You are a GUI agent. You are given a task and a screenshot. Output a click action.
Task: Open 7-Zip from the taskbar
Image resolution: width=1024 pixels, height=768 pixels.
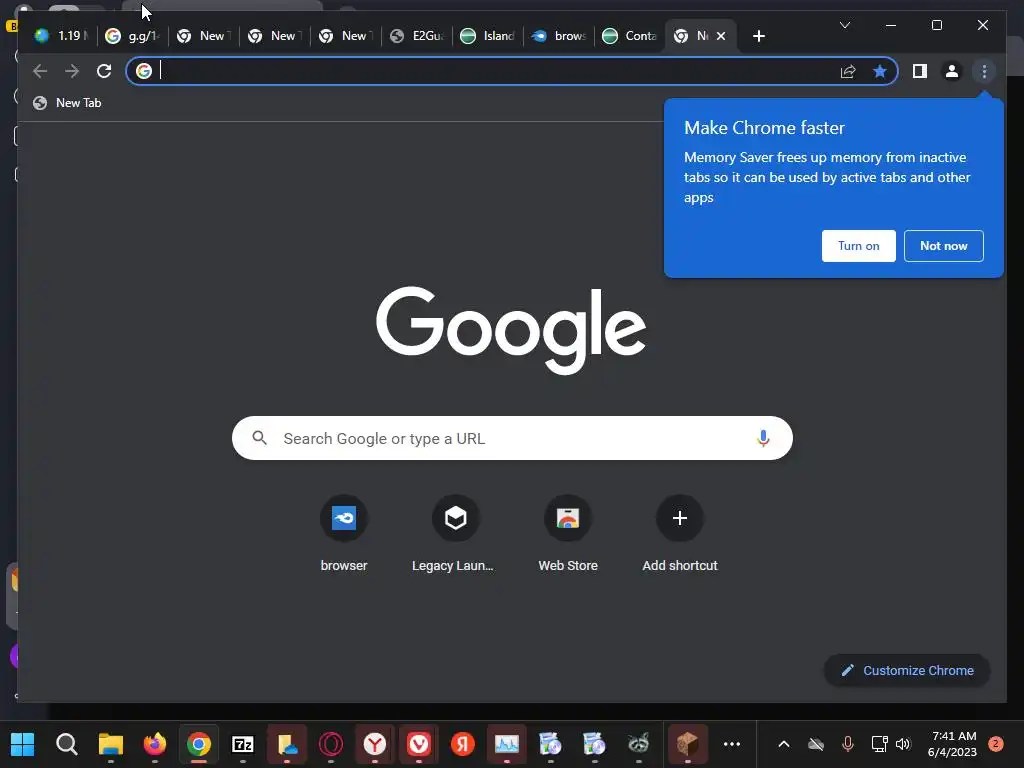pos(243,744)
